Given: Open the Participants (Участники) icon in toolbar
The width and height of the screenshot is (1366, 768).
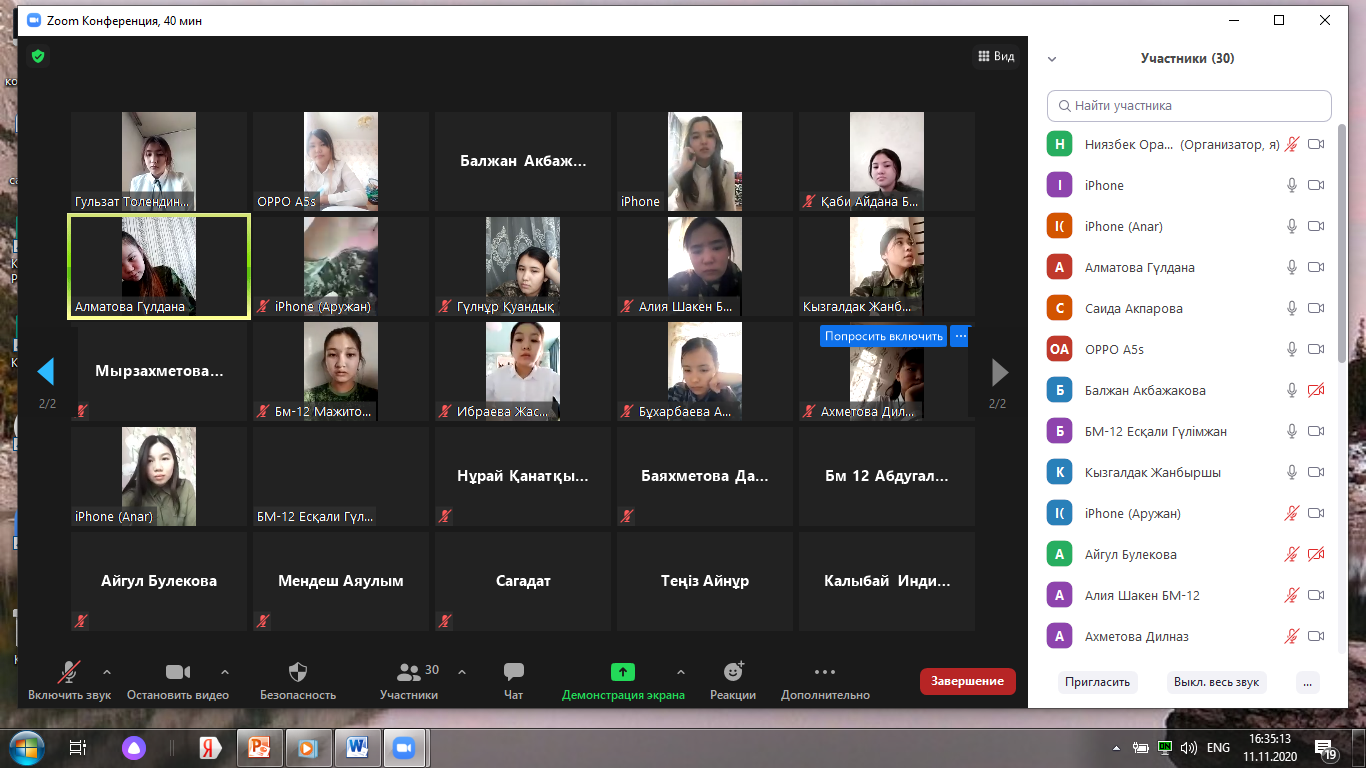Looking at the screenshot, I should tap(408, 672).
